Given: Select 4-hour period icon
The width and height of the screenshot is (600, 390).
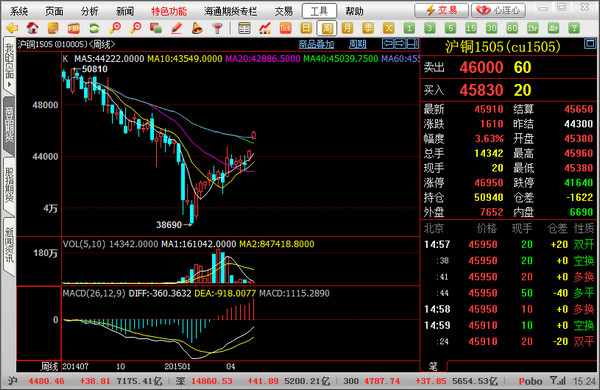Looking at the screenshot, I should [x=553, y=28].
